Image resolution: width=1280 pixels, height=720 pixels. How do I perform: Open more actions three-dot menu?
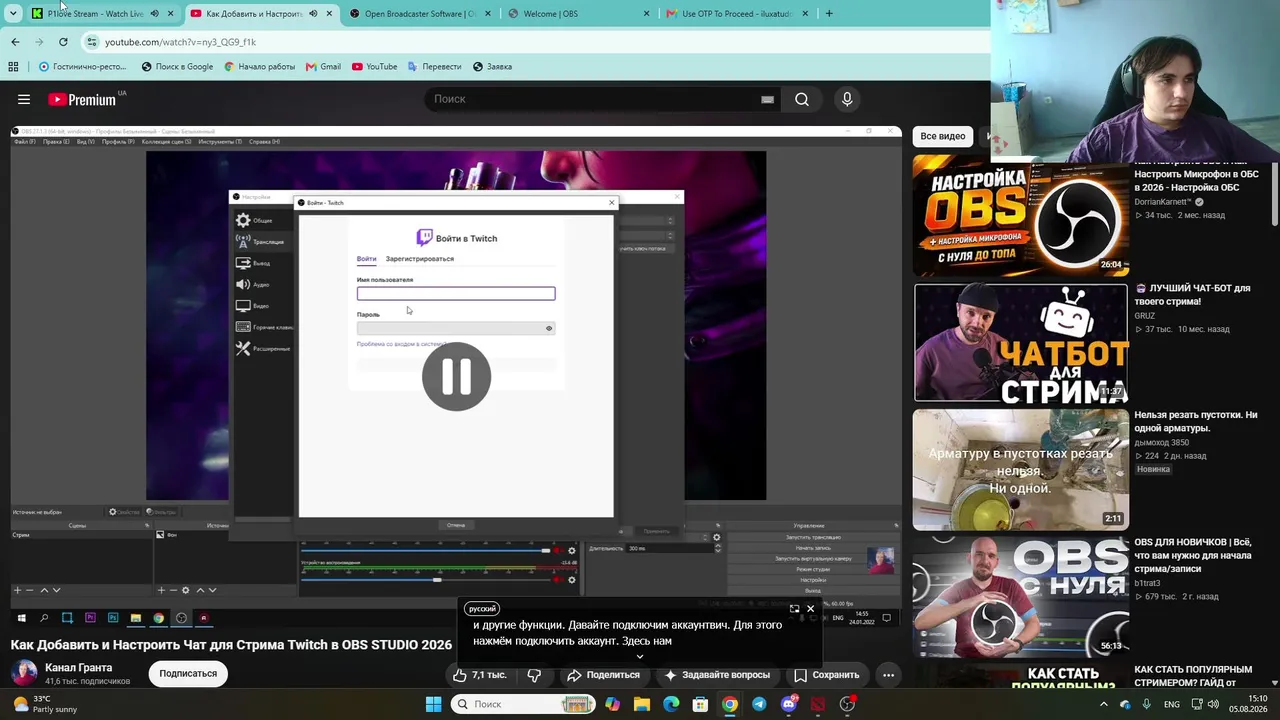click(x=888, y=675)
